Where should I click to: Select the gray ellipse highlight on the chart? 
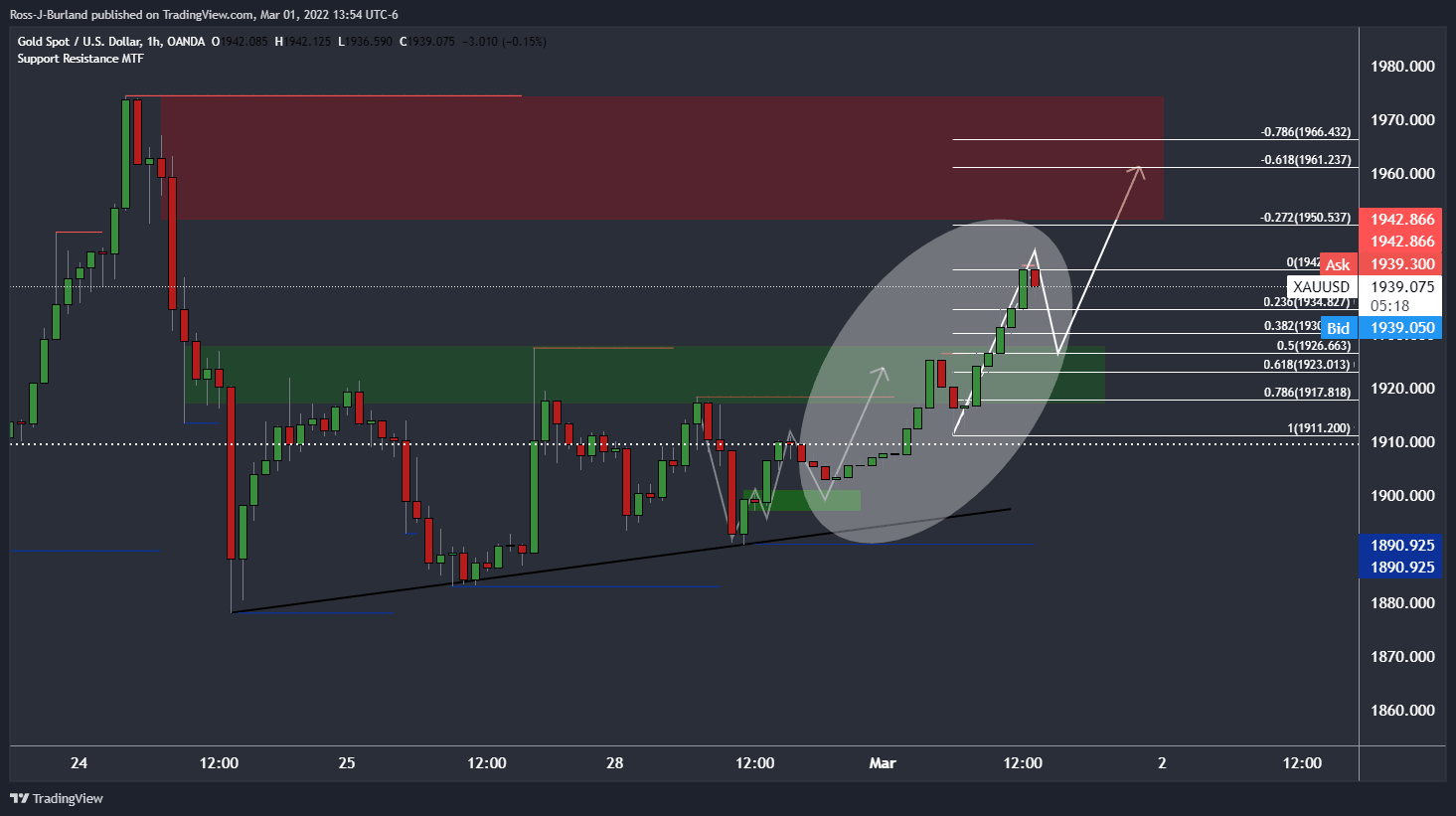click(936, 381)
